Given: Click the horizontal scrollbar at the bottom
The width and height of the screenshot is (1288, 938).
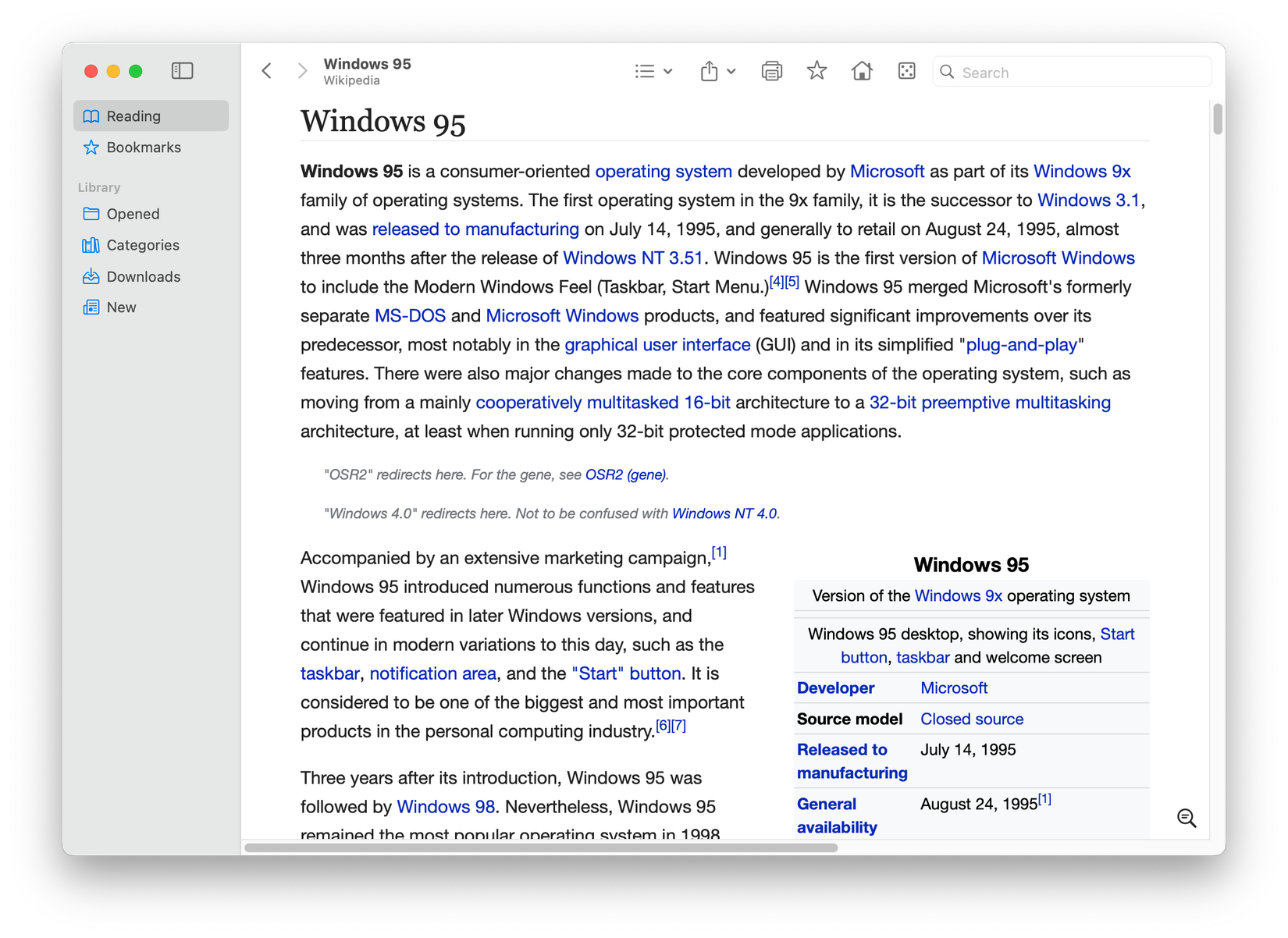Looking at the screenshot, I should pos(541,847).
